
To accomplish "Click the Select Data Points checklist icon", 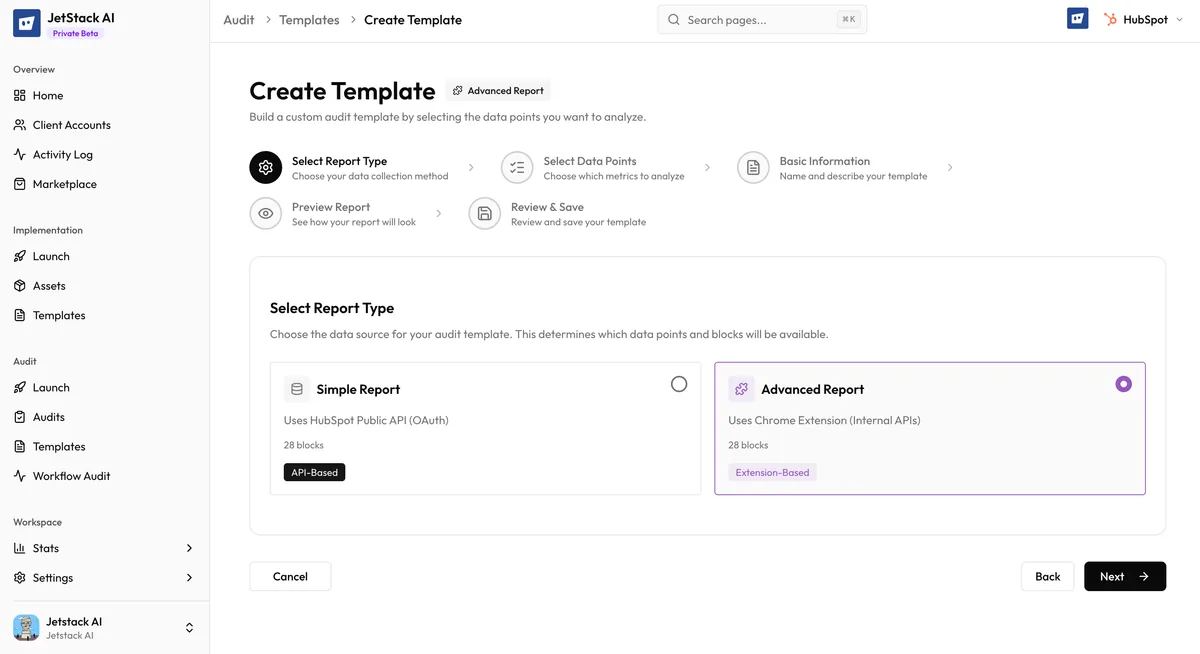I will (517, 166).
